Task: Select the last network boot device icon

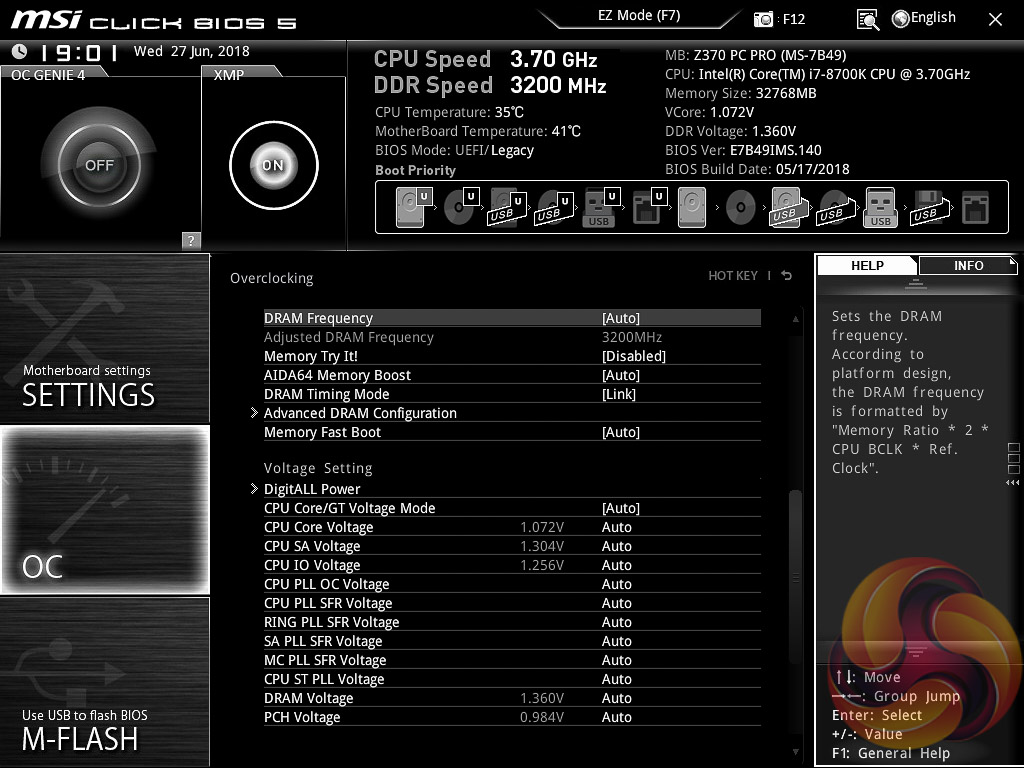Action: point(976,208)
